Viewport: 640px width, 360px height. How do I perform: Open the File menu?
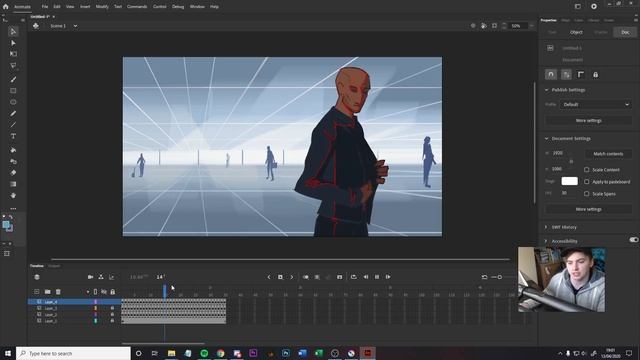44,7
